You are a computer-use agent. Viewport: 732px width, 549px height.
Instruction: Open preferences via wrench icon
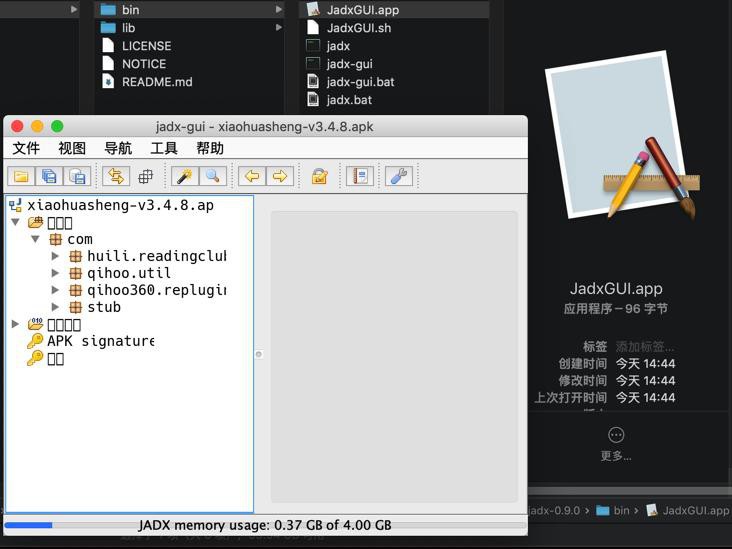pos(399,176)
